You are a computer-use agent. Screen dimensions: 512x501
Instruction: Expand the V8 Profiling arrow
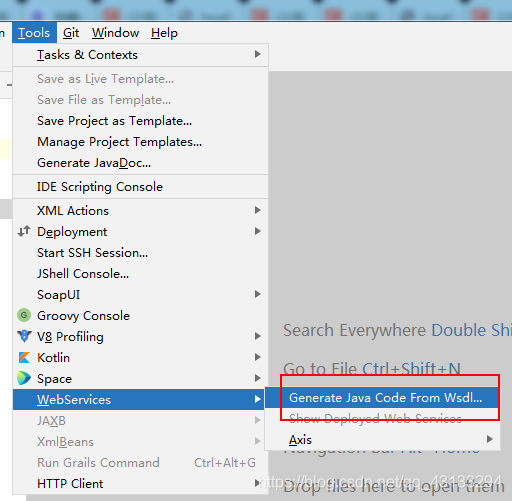257,336
